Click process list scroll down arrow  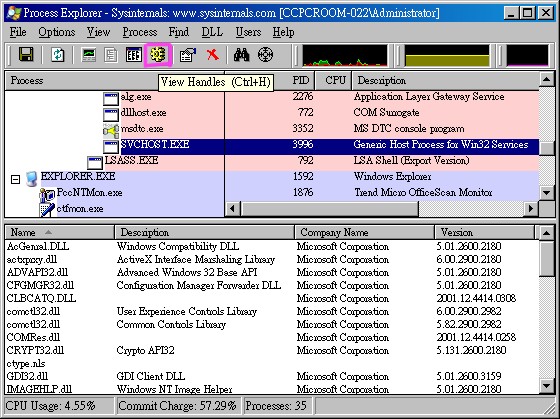(547, 193)
